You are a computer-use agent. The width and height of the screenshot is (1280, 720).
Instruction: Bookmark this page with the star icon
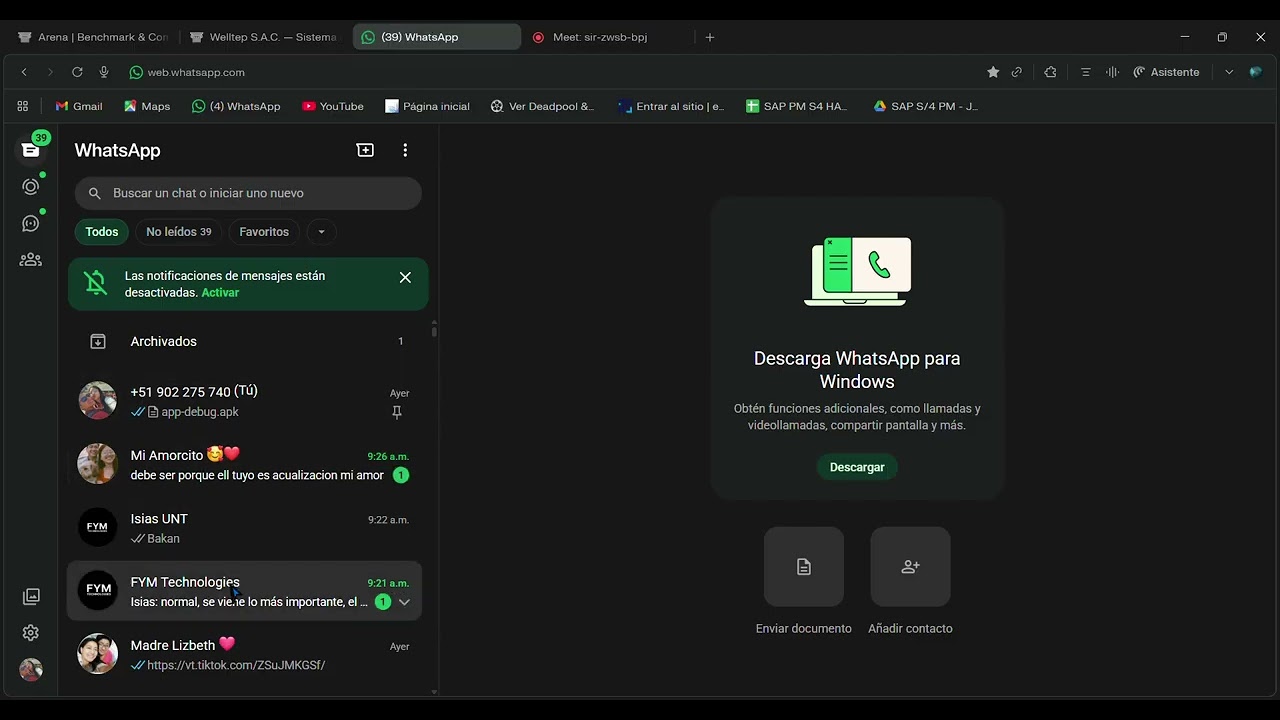(993, 72)
